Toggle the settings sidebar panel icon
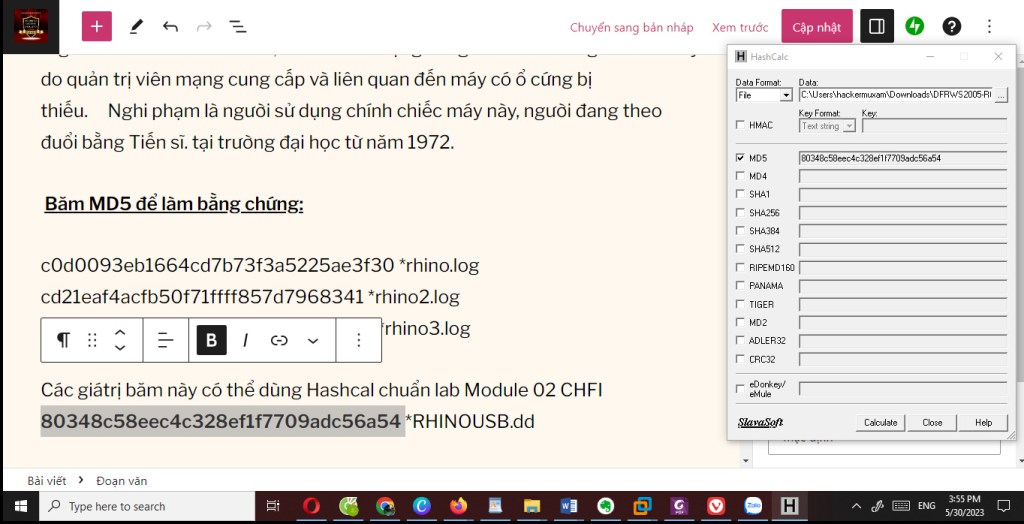 [x=877, y=27]
